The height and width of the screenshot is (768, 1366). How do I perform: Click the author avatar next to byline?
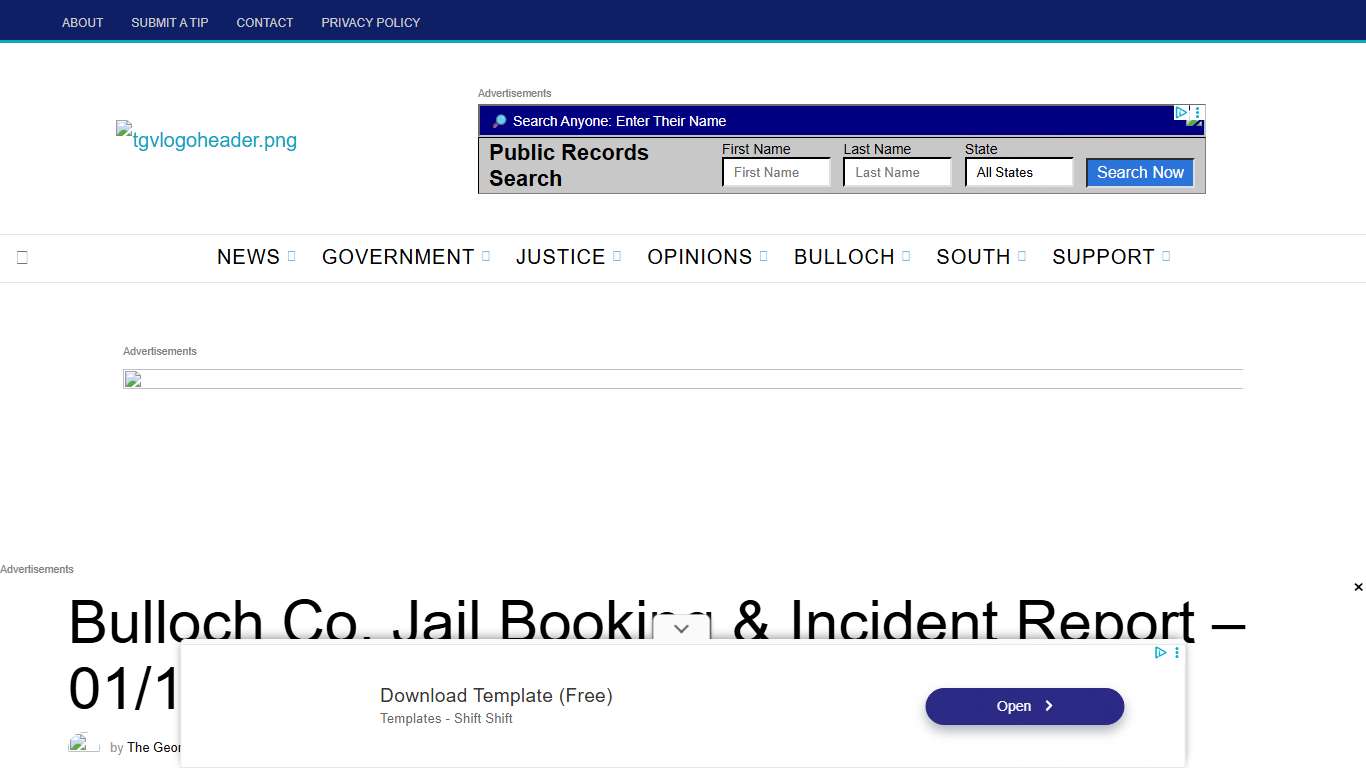point(82,743)
